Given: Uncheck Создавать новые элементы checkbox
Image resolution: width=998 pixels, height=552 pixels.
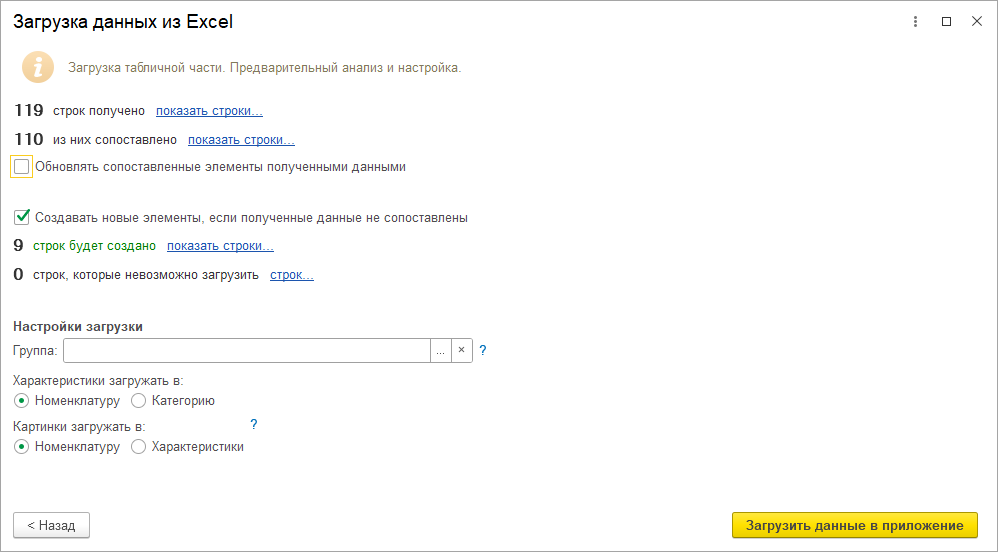Looking at the screenshot, I should [22, 216].
